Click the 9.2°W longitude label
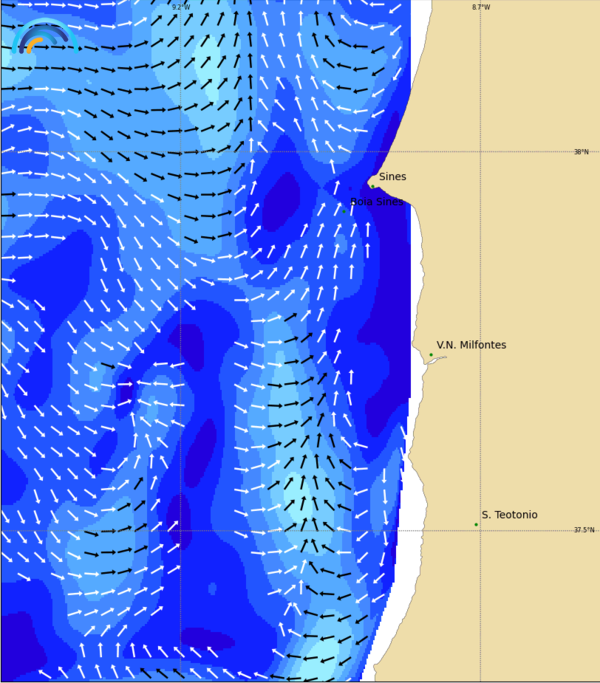 (x=180, y=7)
